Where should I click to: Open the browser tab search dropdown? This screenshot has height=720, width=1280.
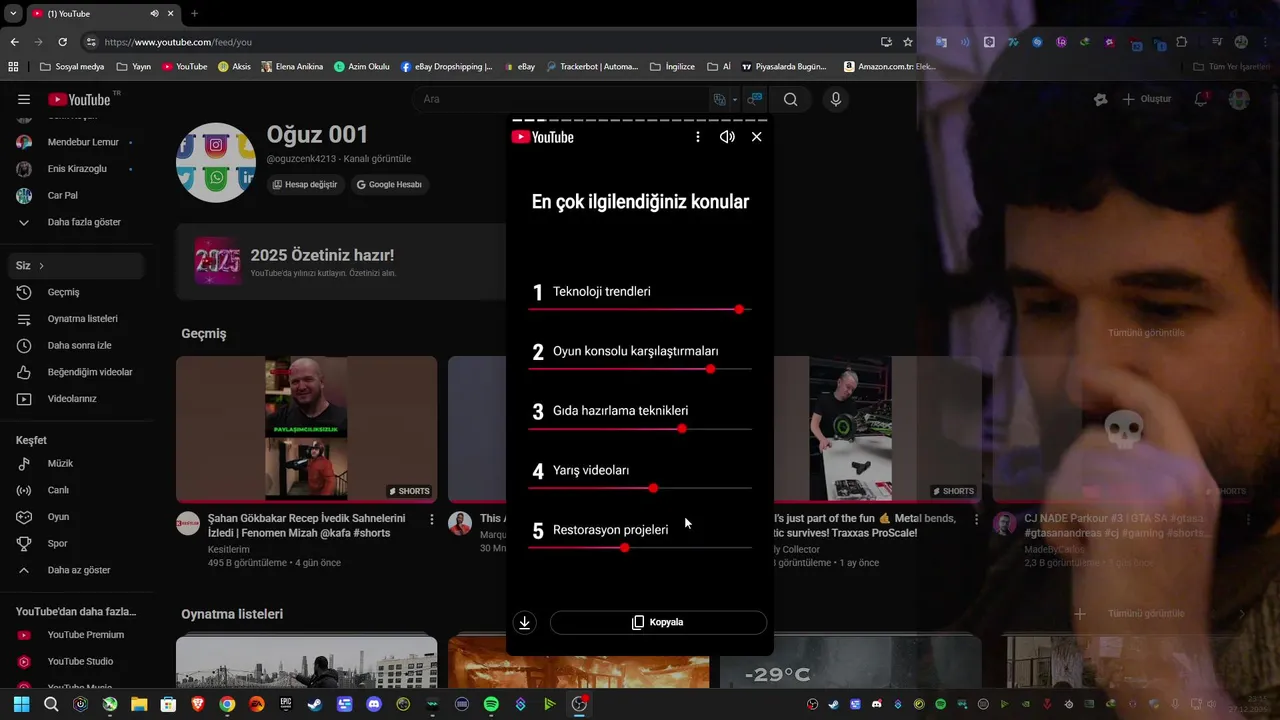click(x=13, y=13)
